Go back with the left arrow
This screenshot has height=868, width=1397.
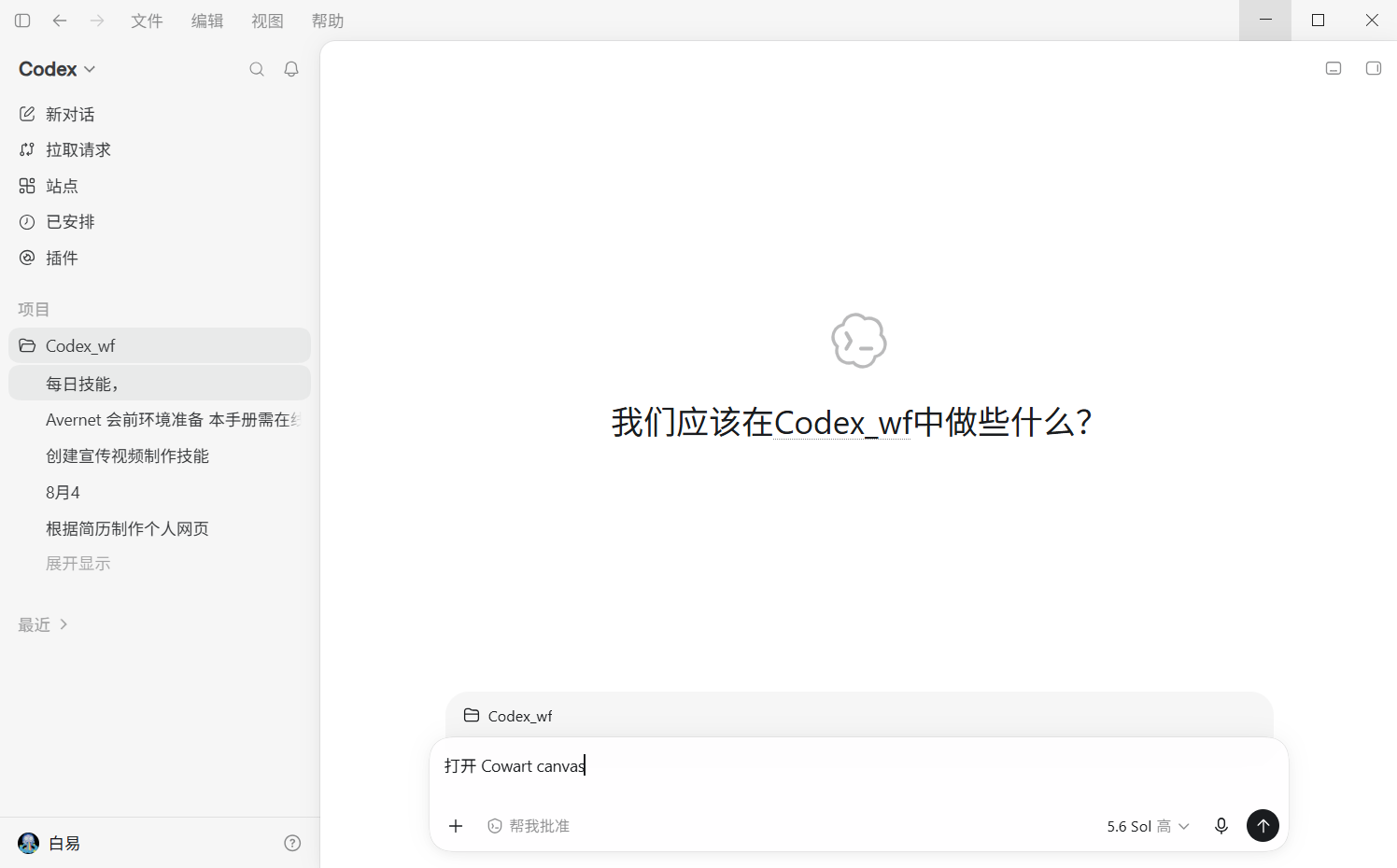pos(60,21)
